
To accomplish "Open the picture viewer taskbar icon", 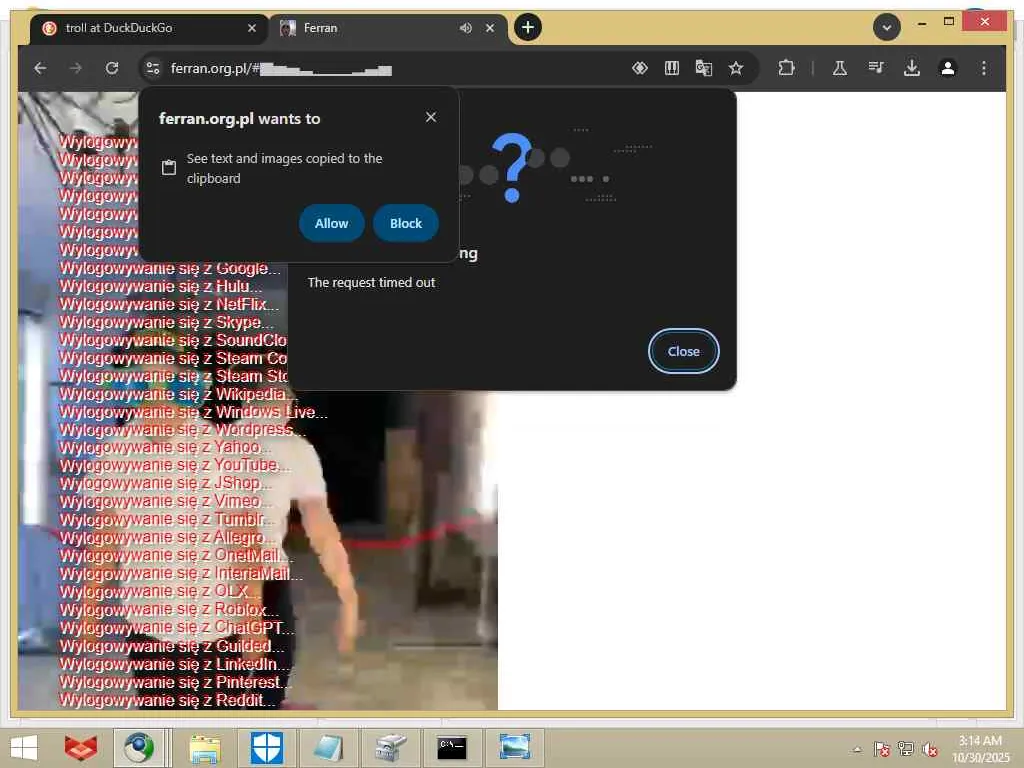I will click(515, 748).
